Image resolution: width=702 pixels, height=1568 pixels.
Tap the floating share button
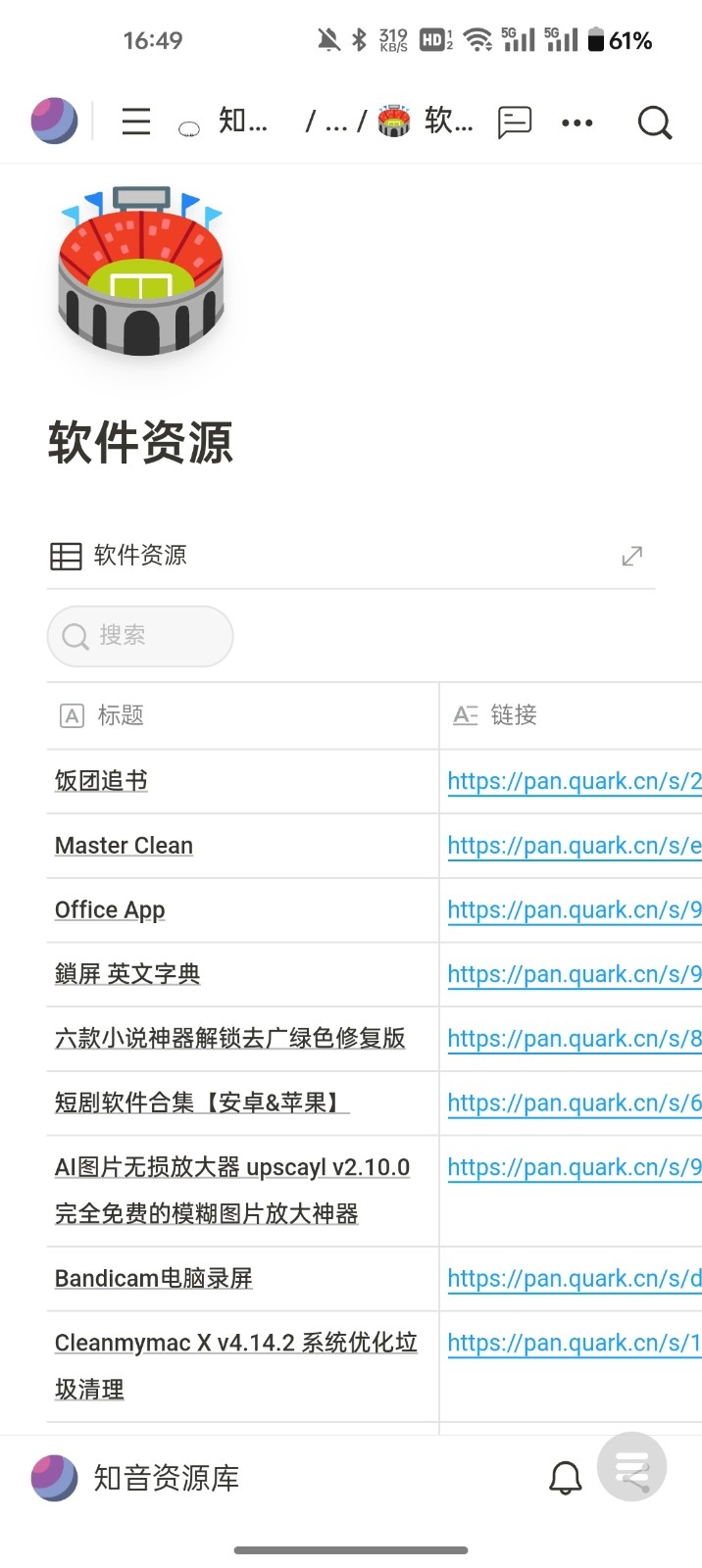[632, 1468]
